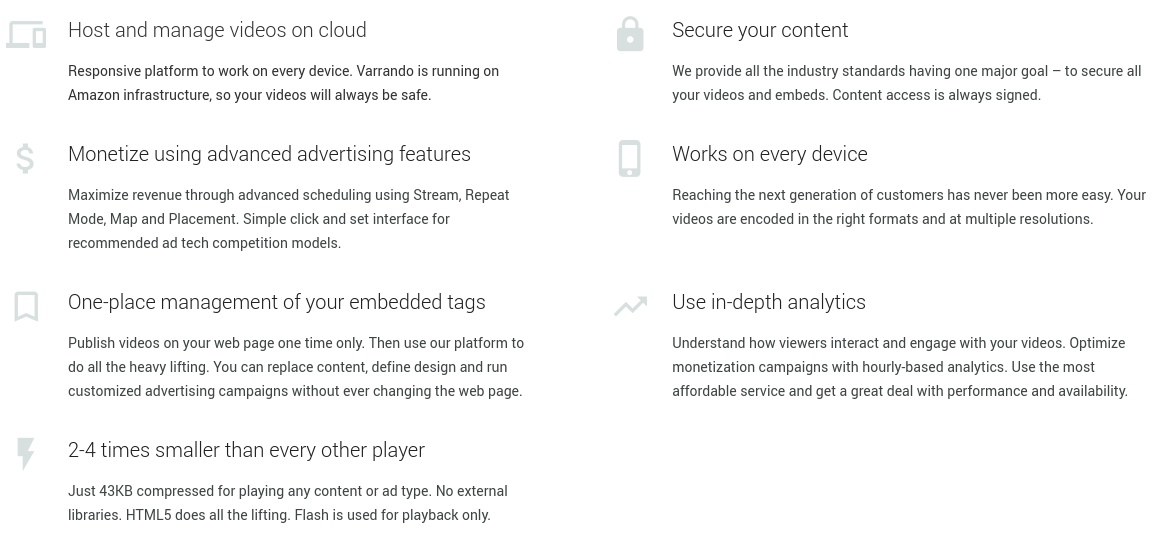Click the trending arrow analytics icon
This screenshot has height=533, width=1161.
pos(630,306)
